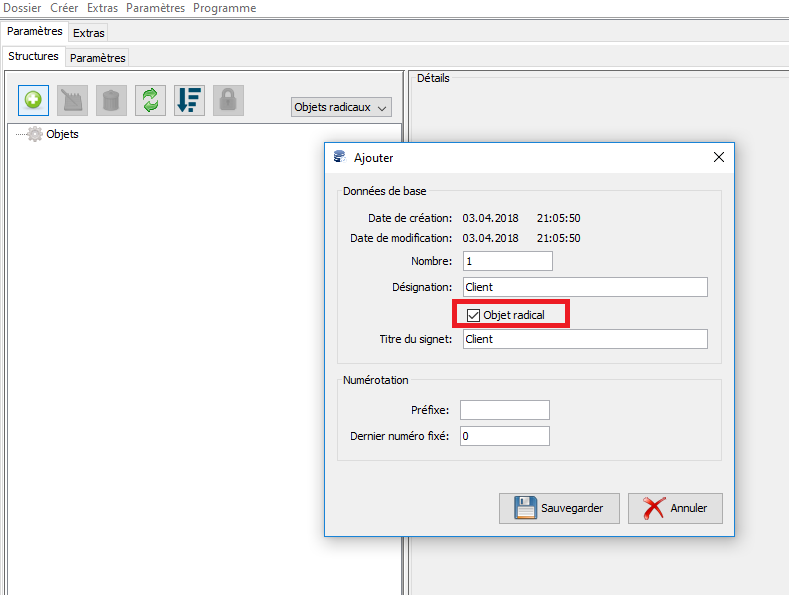
Task: Click the Préfixe input field
Action: coord(504,410)
